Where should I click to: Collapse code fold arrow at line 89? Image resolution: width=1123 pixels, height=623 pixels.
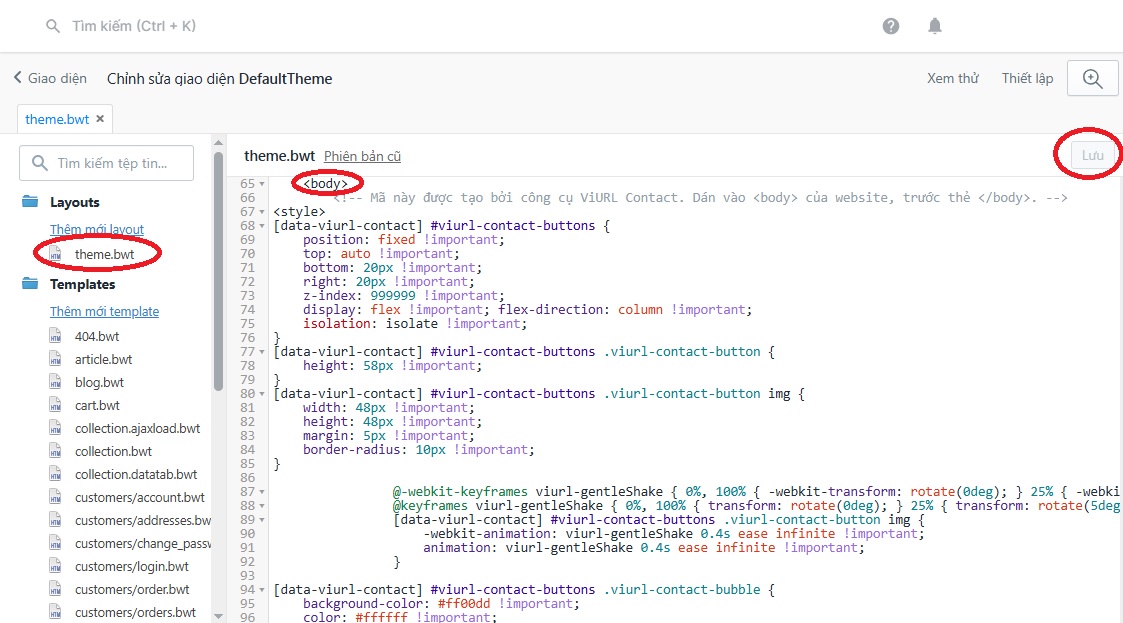262,520
